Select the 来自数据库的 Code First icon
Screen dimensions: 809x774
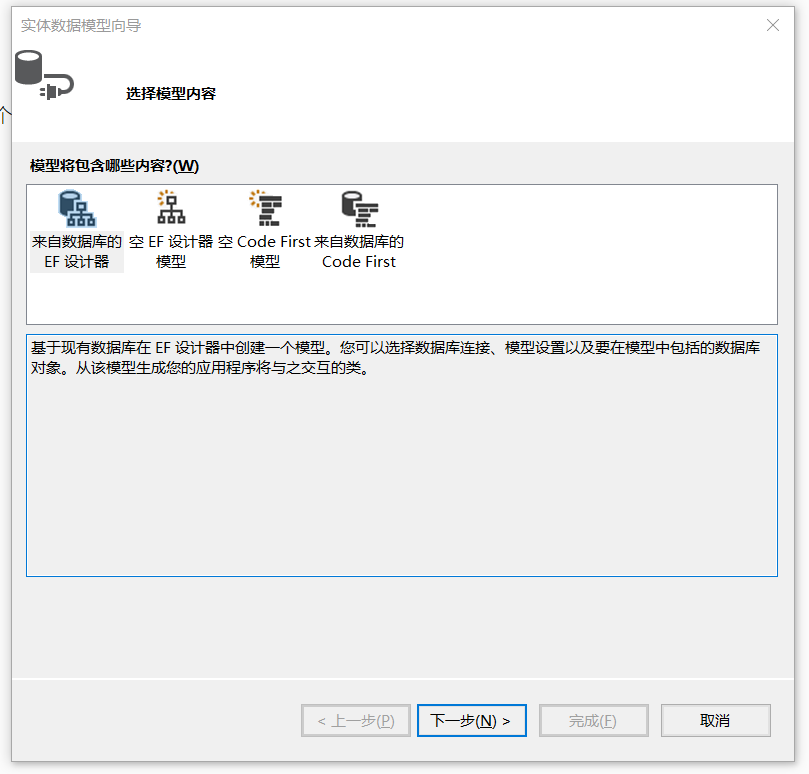pos(359,209)
